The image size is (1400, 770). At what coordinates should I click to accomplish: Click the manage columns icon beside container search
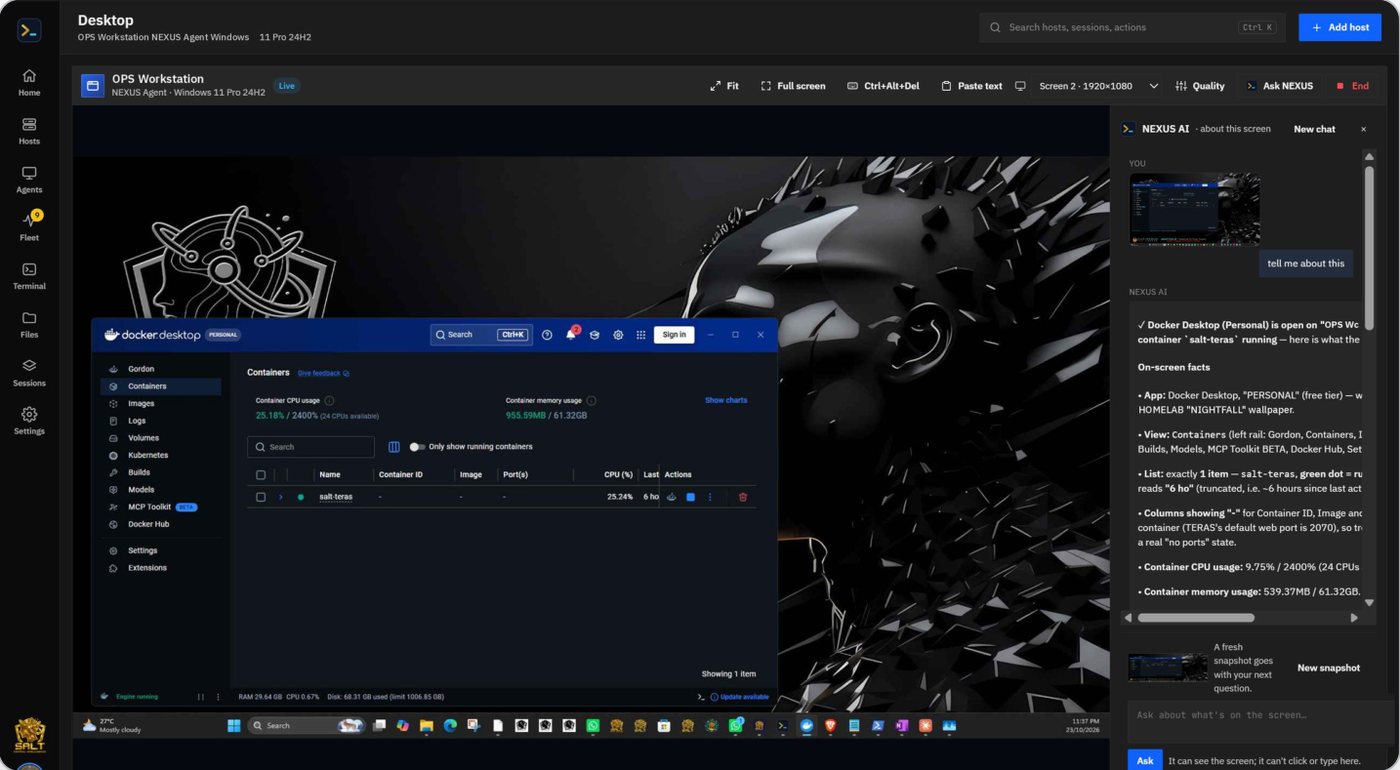pyautogui.click(x=394, y=447)
